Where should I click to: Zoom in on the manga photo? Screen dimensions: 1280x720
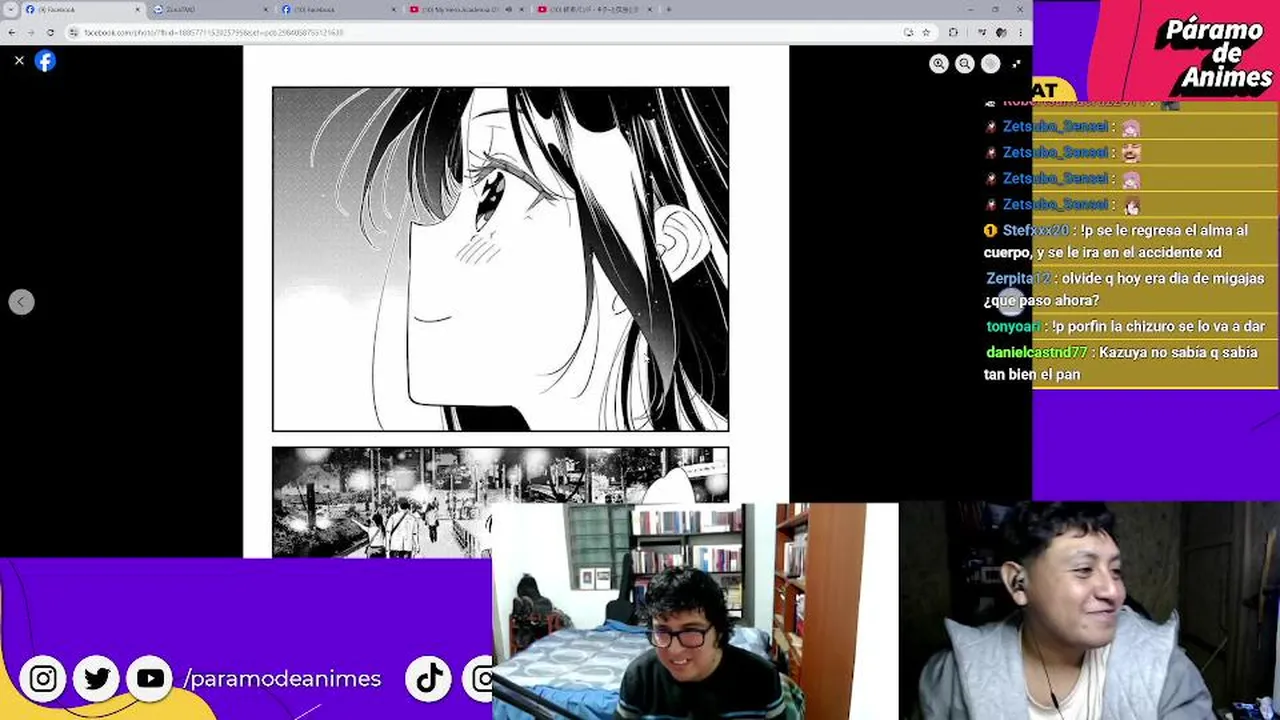[938, 64]
